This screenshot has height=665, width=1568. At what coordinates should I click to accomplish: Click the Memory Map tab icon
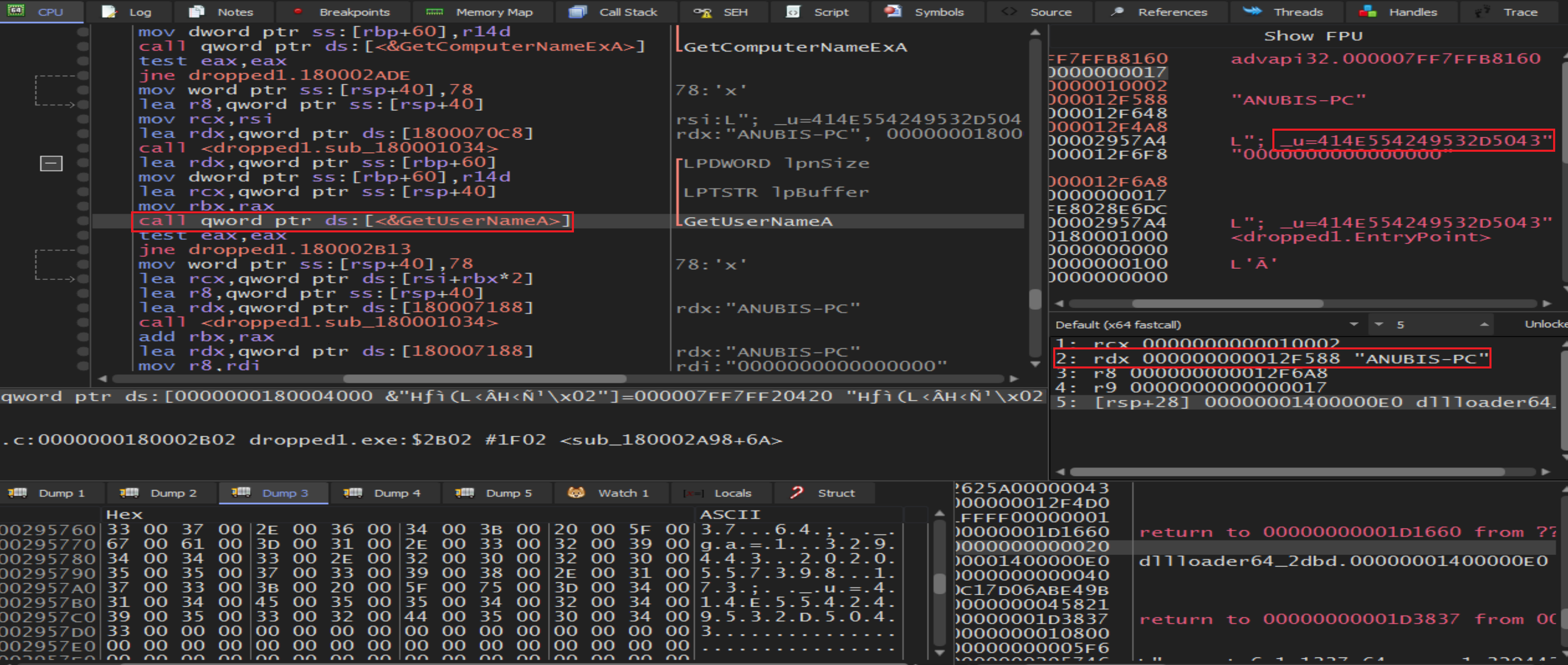pos(435,12)
